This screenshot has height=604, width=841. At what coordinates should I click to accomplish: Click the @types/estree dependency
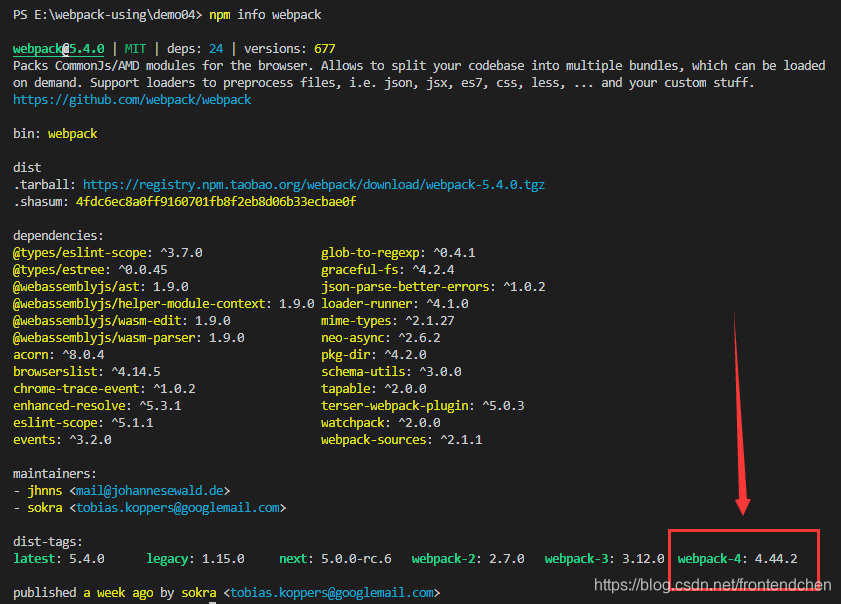click(90, 270)
